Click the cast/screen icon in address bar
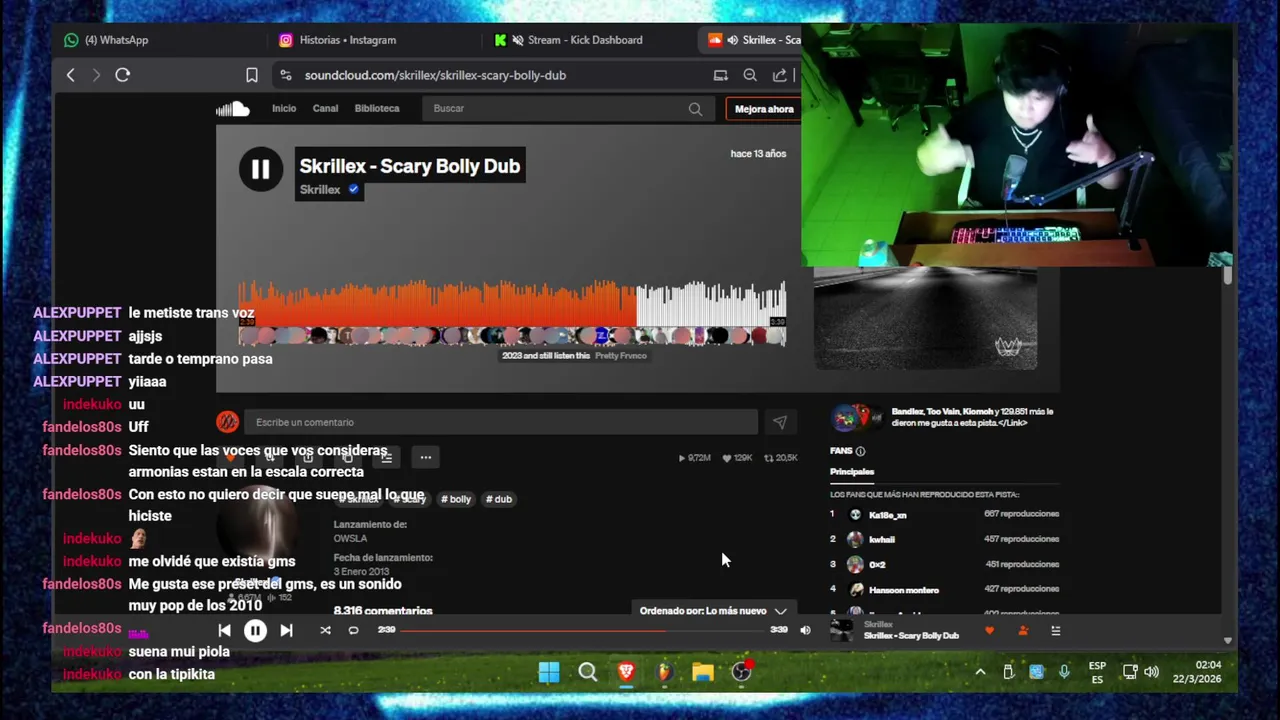This screenshot has width=1280, height=720. [720, 75]
